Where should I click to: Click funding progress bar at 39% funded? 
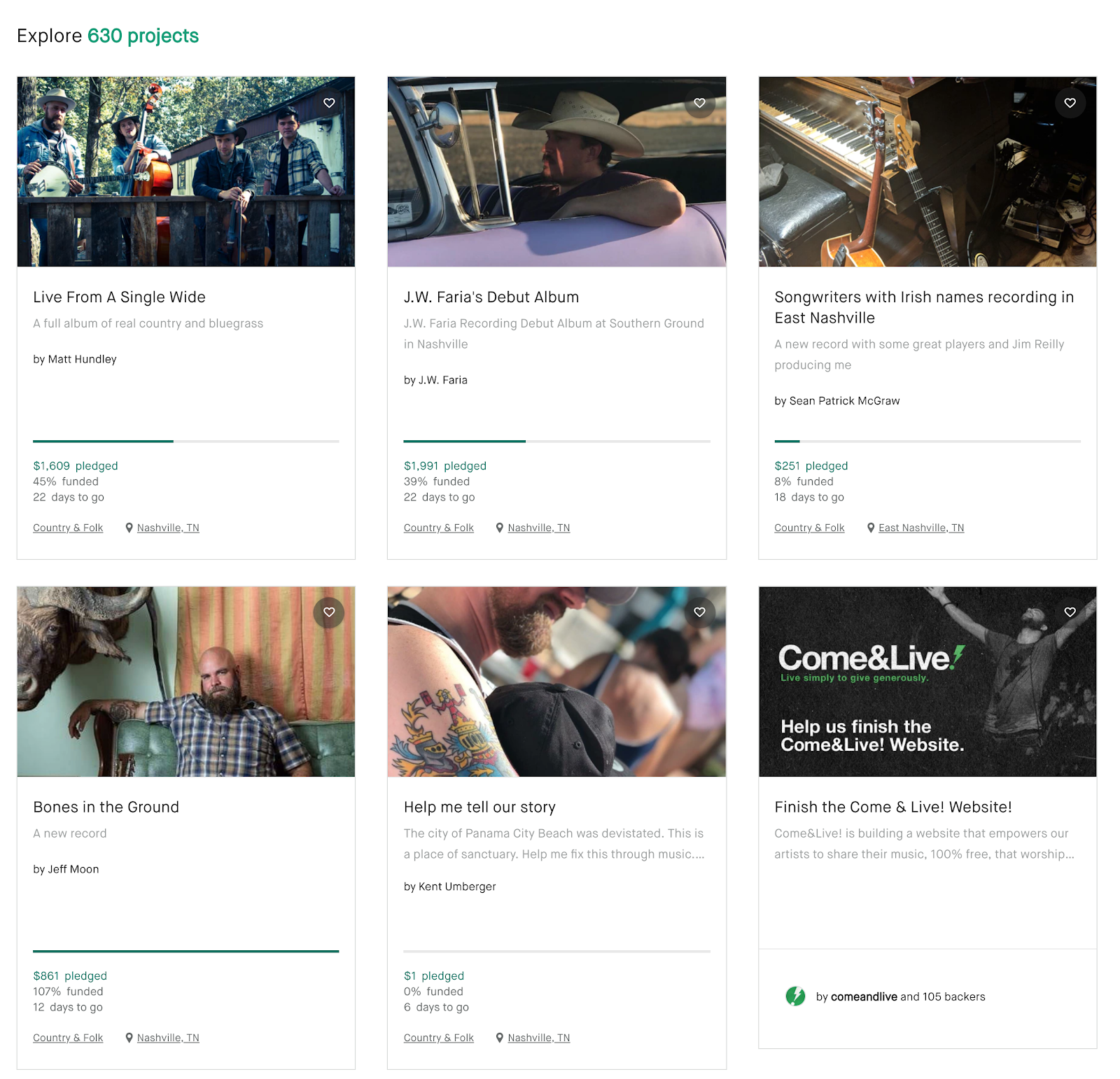click(556, 442)
